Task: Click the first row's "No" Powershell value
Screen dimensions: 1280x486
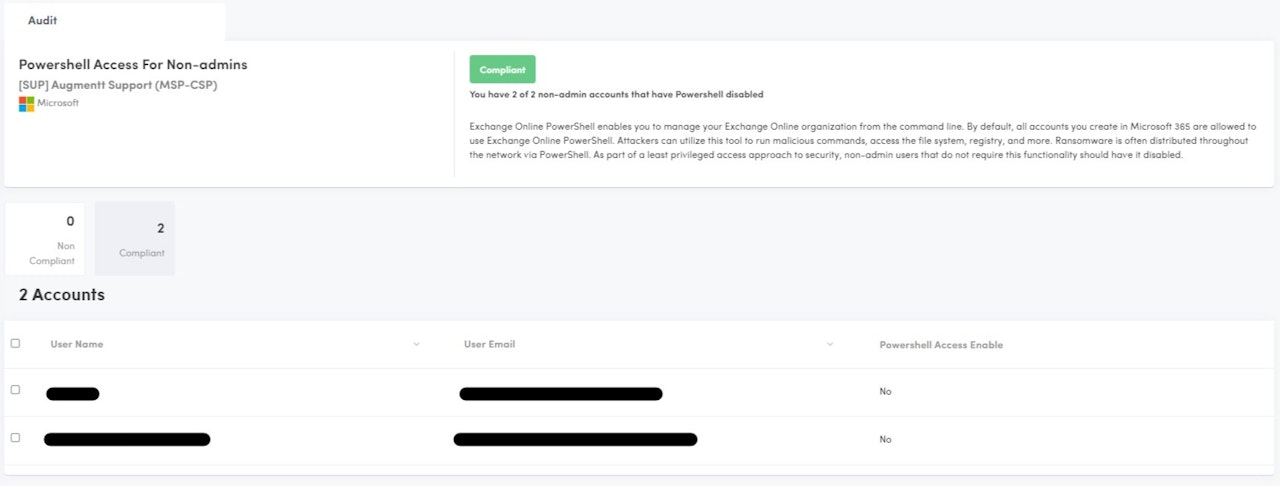Action: pos(885,392)
